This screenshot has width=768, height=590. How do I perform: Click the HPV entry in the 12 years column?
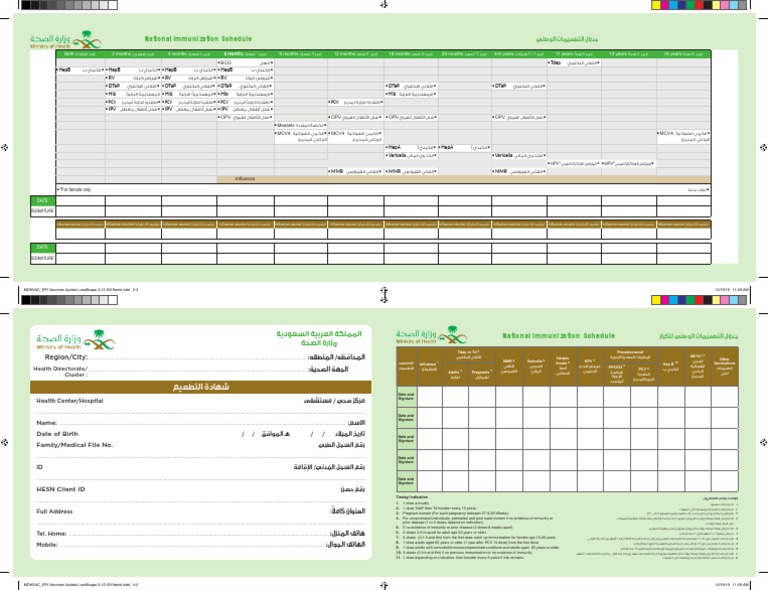click(x=628, y=164)
